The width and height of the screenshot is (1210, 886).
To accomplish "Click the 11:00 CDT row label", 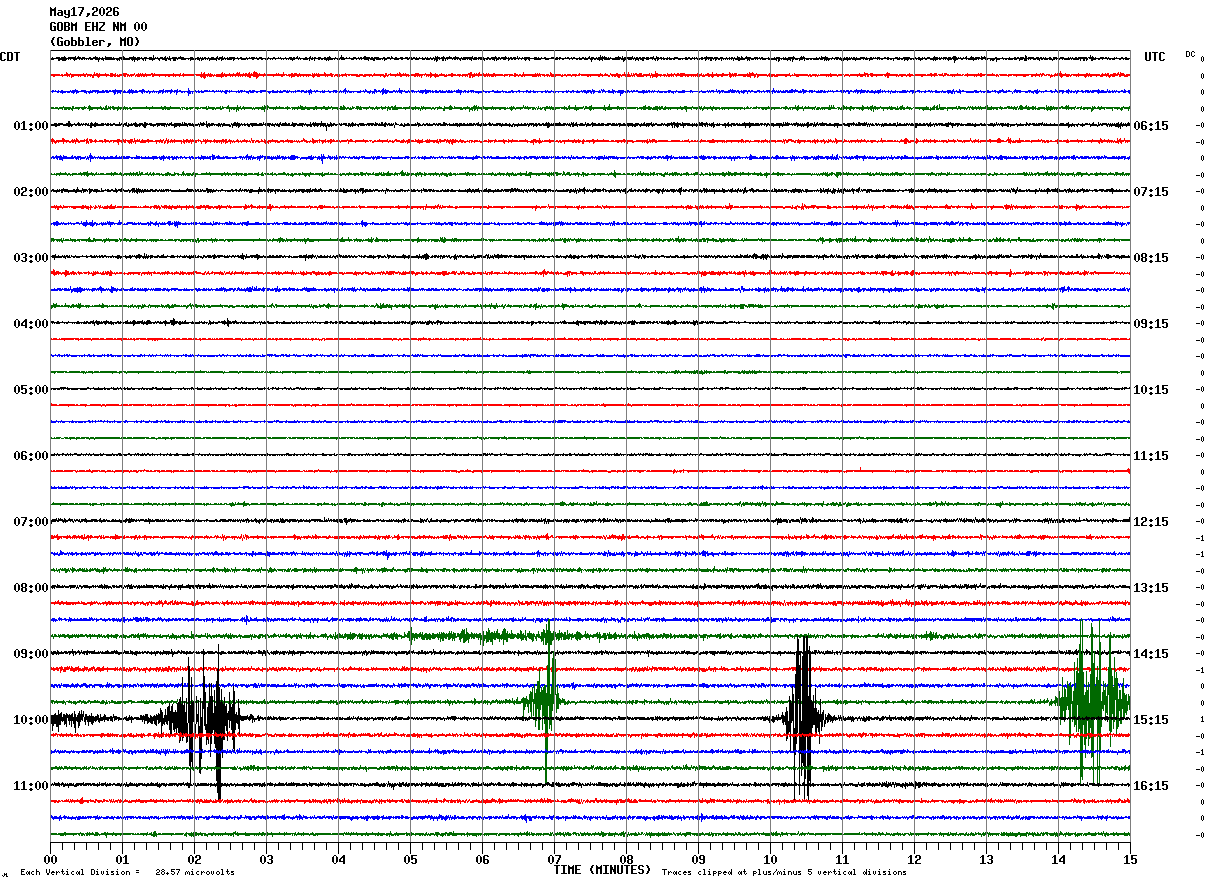I will [x=31, y=786].
